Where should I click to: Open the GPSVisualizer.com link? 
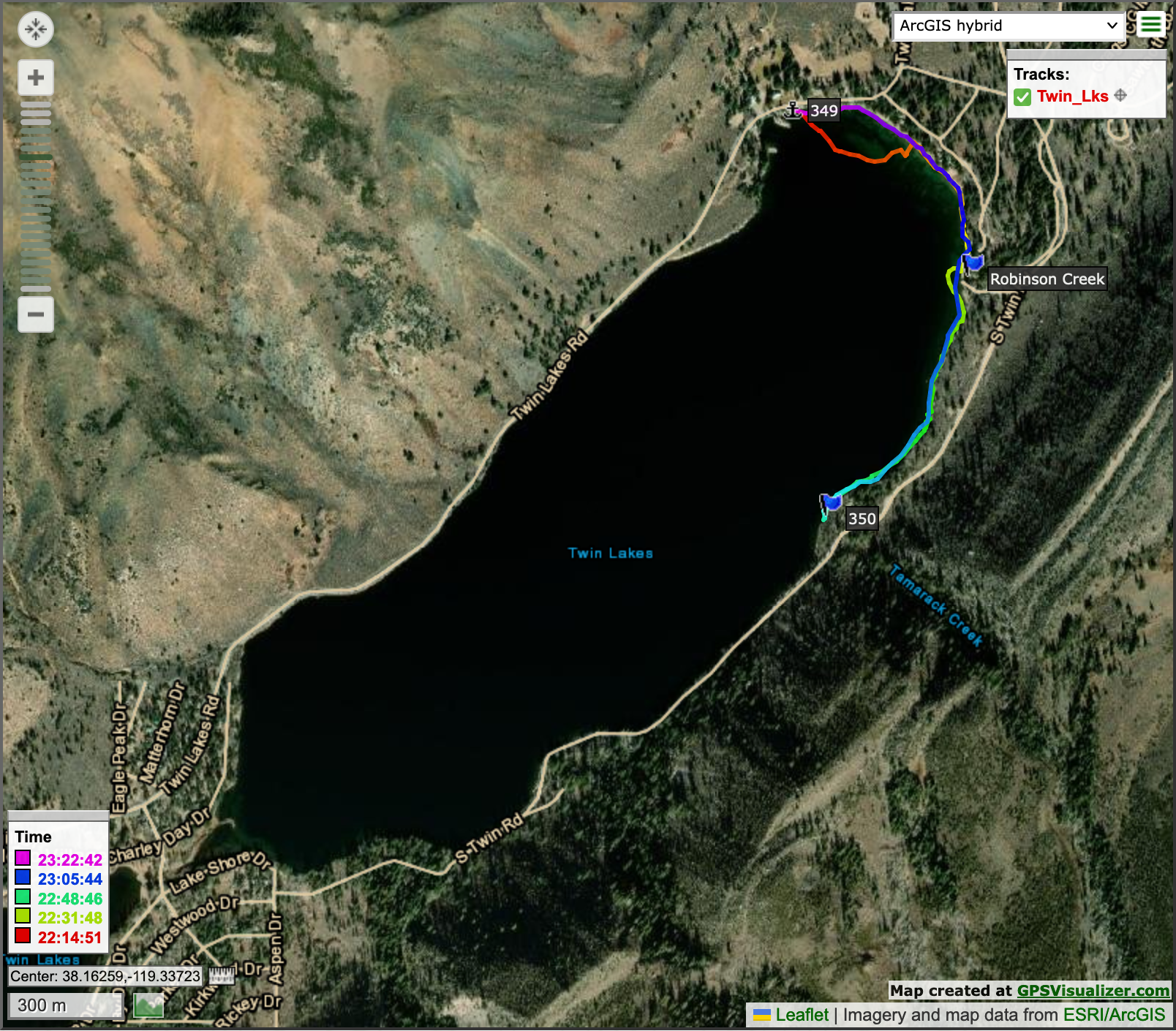pos(1093,991)
